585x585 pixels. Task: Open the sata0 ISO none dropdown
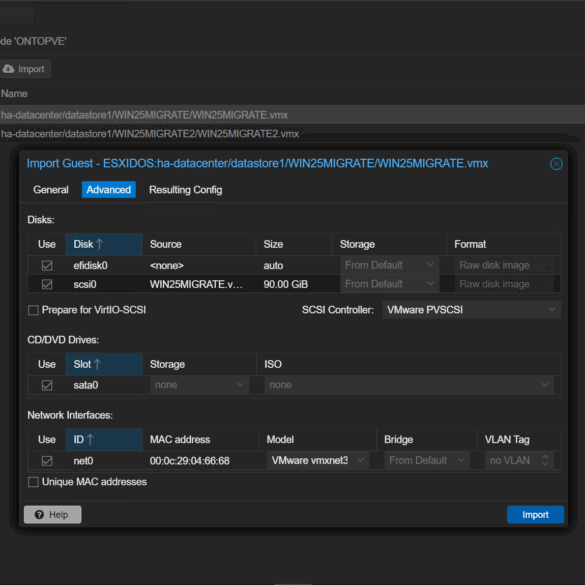pyautogui.click(x=409, y=385)
